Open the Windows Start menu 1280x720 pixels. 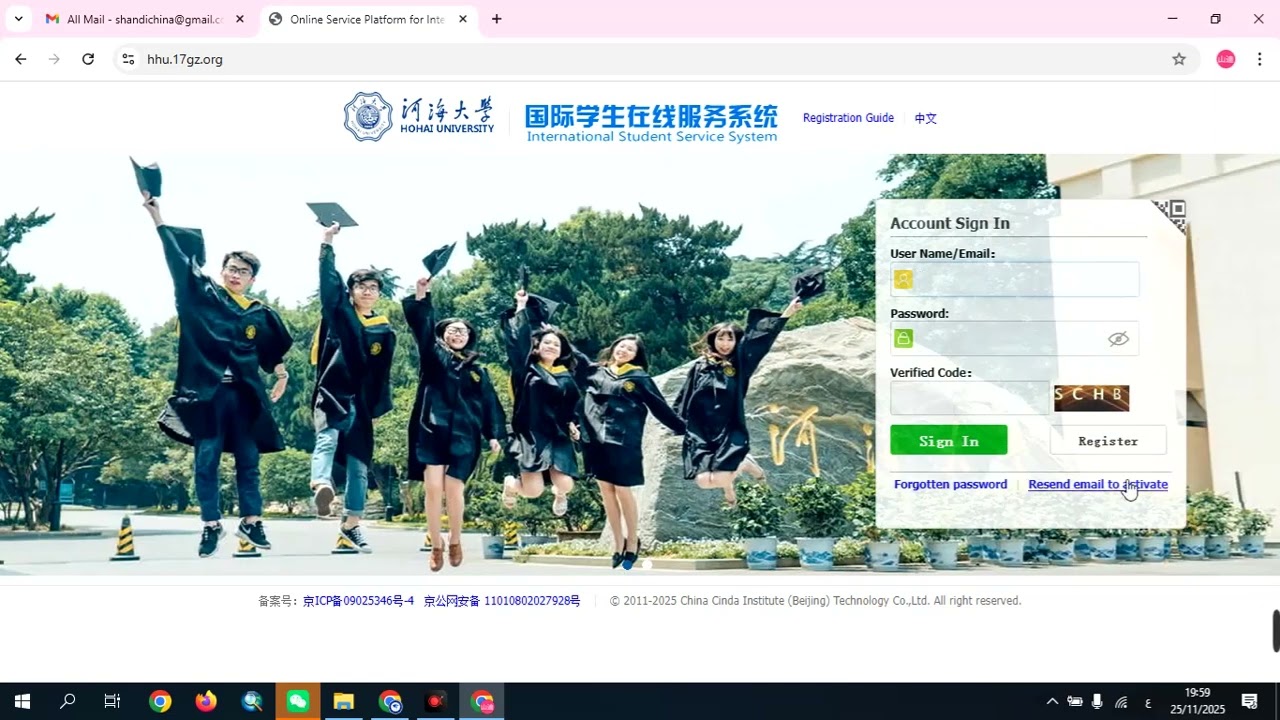22,701
